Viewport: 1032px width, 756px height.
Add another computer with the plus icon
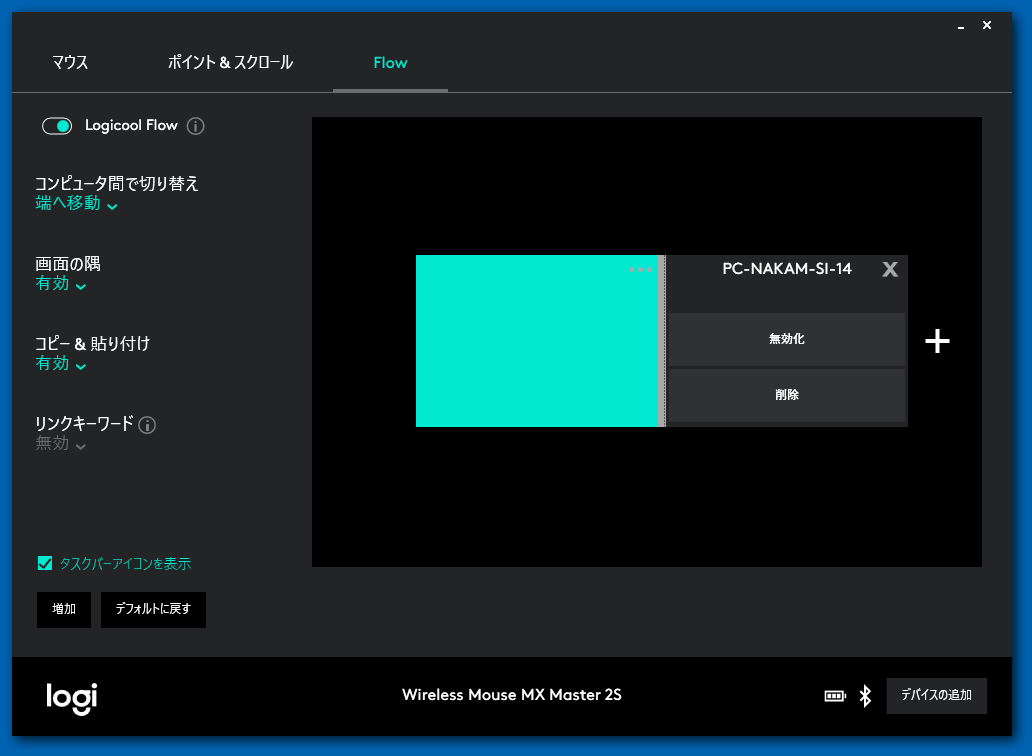click(937, 341)
